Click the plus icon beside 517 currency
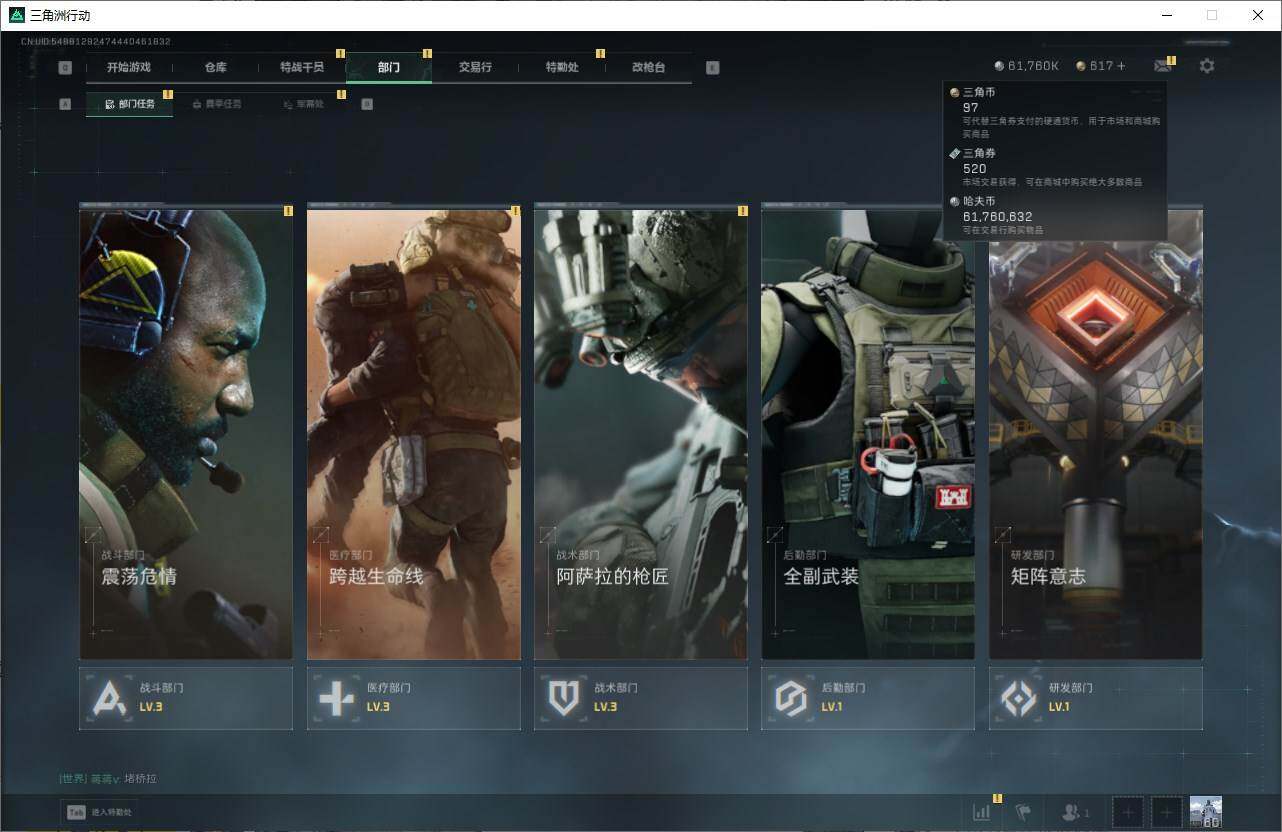This screenshot has height=832, width=1282. point(1121,66)
